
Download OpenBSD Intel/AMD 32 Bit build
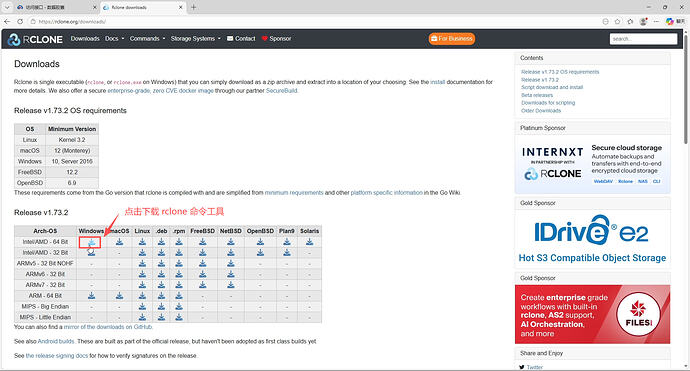tap(260, 253)
